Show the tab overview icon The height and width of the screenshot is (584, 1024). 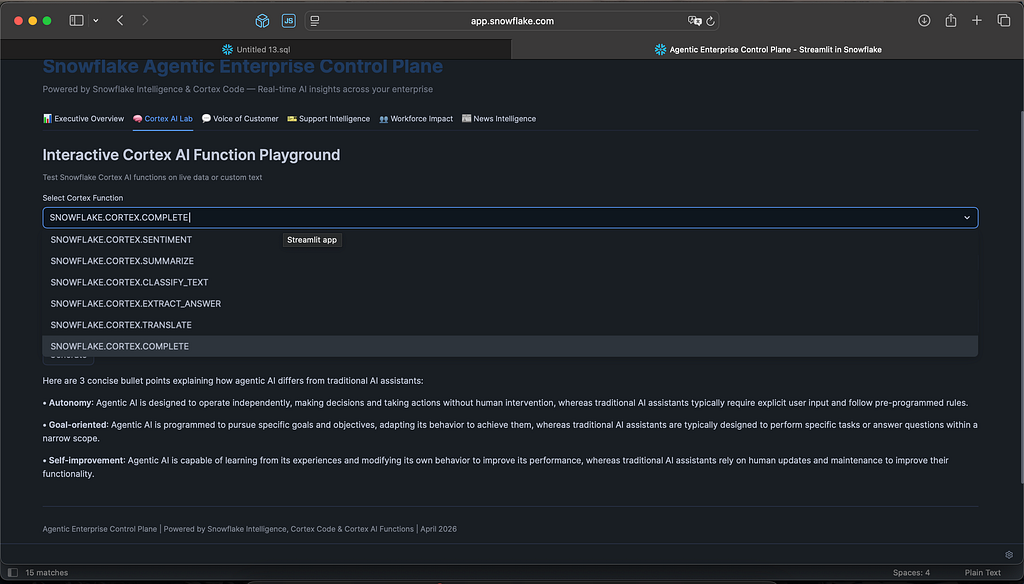(1004, 20)
